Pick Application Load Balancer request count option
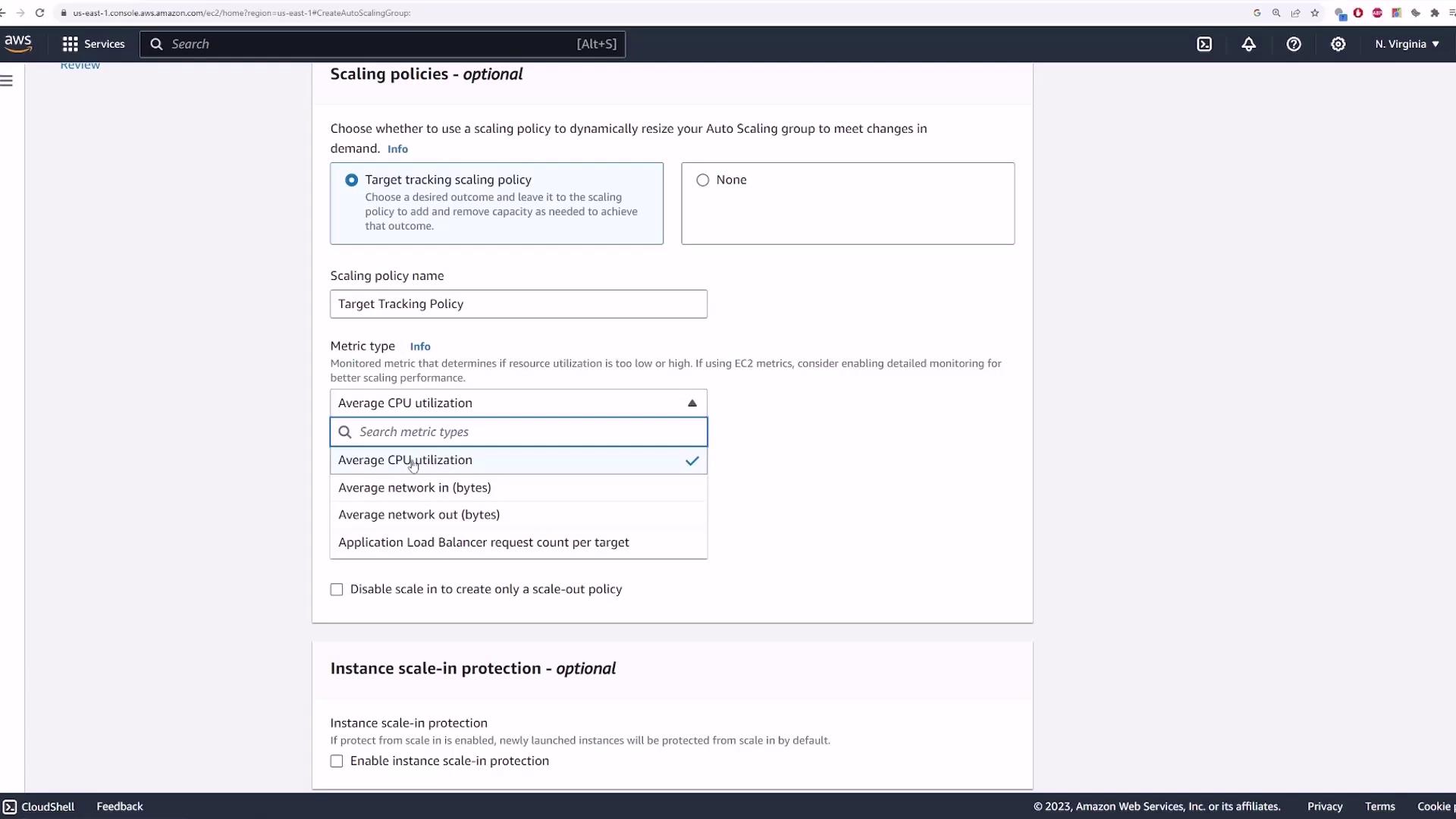 484,543
